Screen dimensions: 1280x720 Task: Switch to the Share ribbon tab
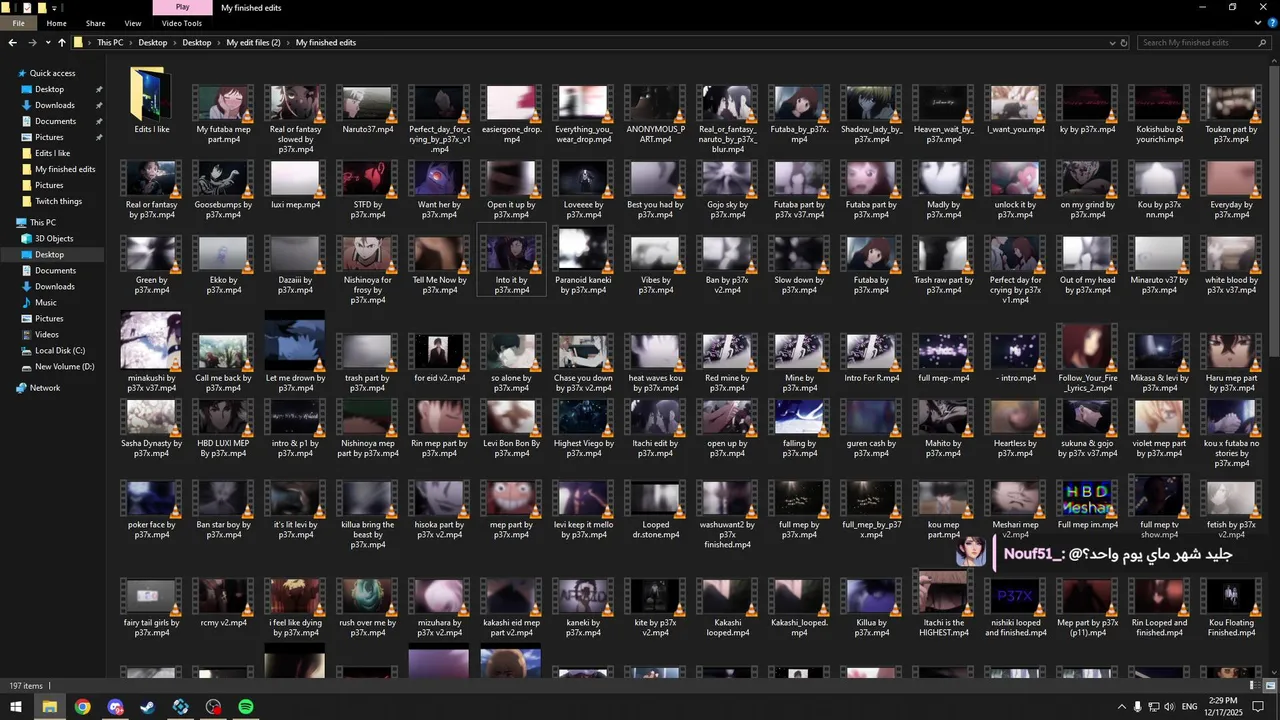[x=95, y=23]
